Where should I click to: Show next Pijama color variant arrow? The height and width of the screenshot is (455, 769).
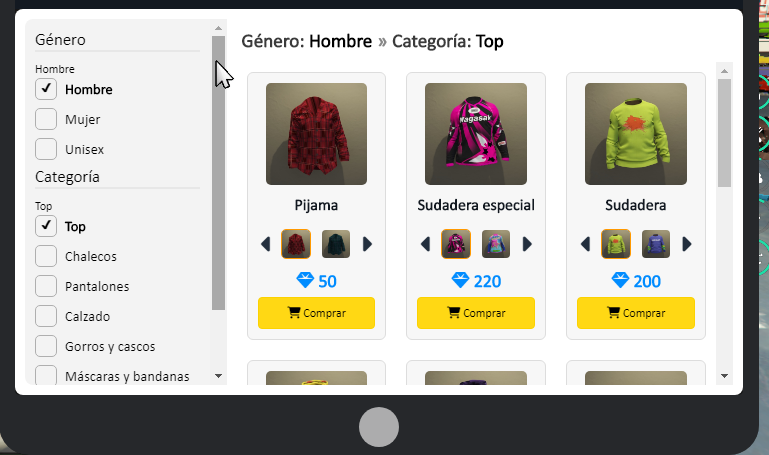tap(367, 244)
